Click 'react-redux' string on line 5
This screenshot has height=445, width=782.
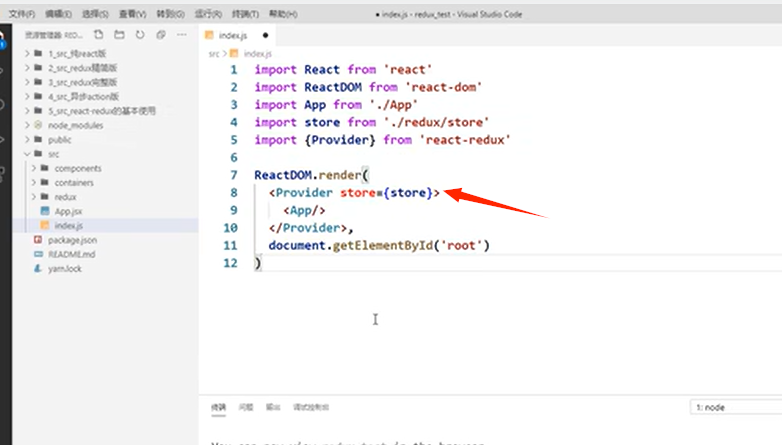[x=465, y=140]
